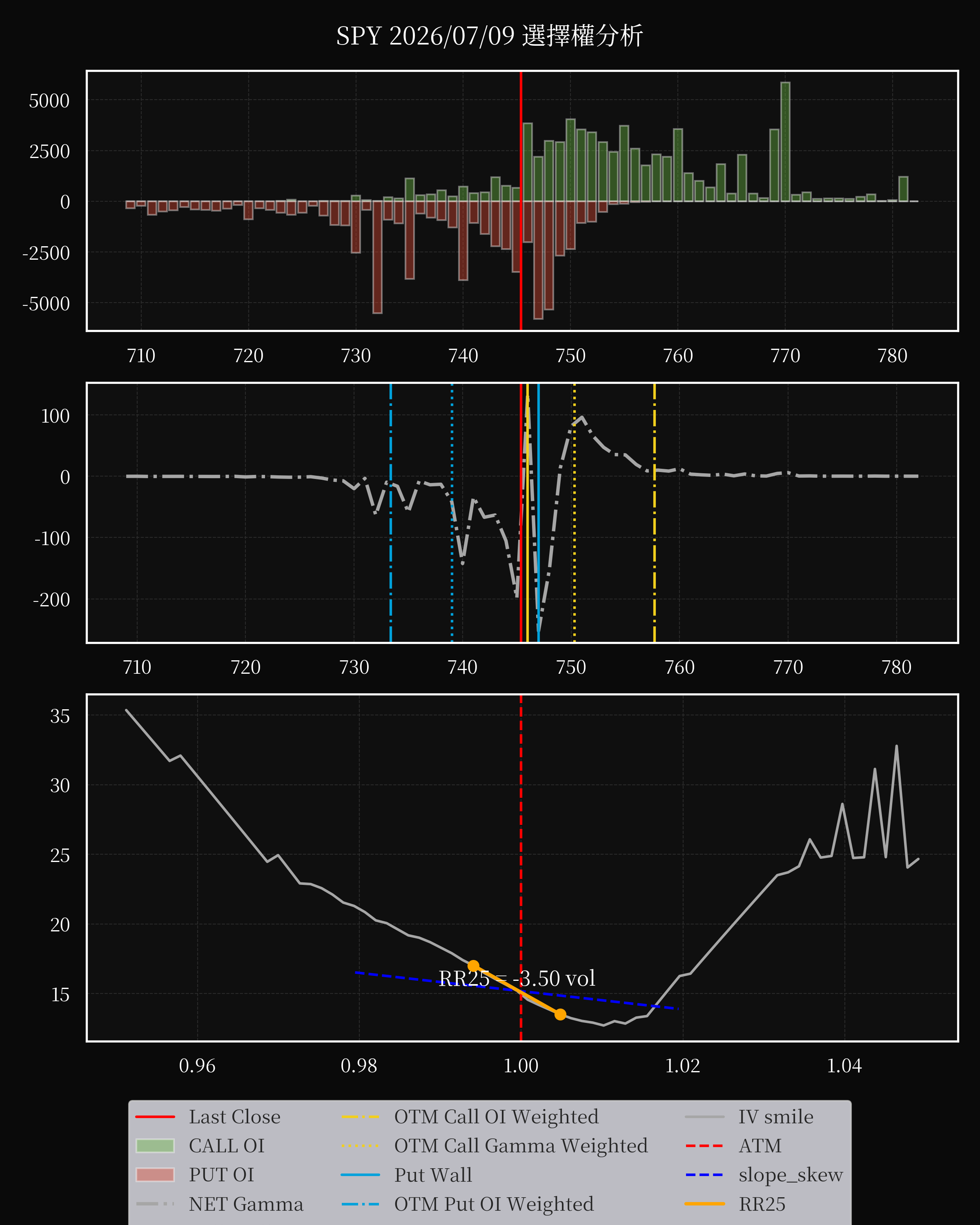The width and height of the screenshot is (980, 1225).
Task: Click the RR25 = -3.50 vol annotation
Action: pyautogui.click(x=517, y=978)
